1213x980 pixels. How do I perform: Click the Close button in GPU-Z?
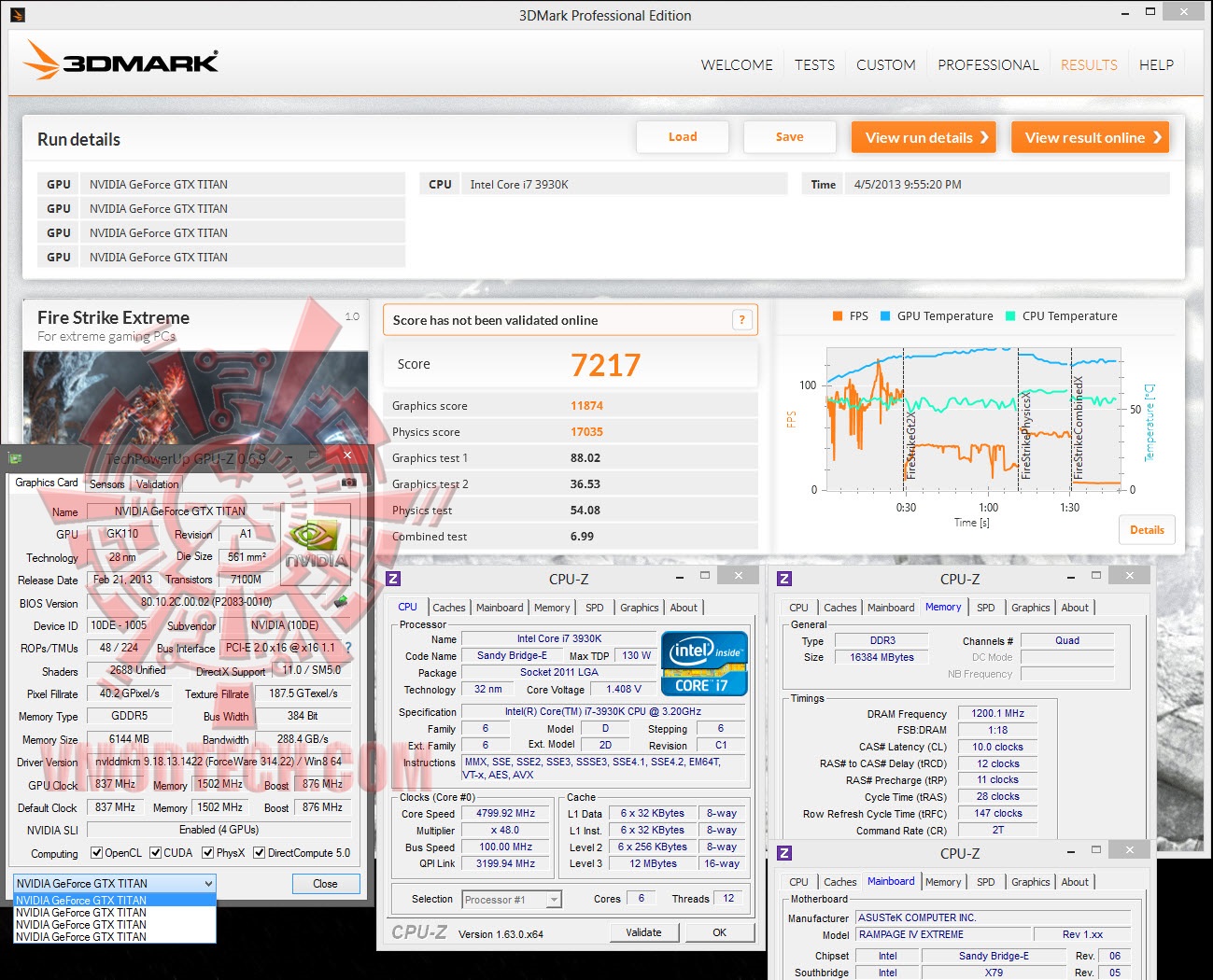[x=325, y=884]
